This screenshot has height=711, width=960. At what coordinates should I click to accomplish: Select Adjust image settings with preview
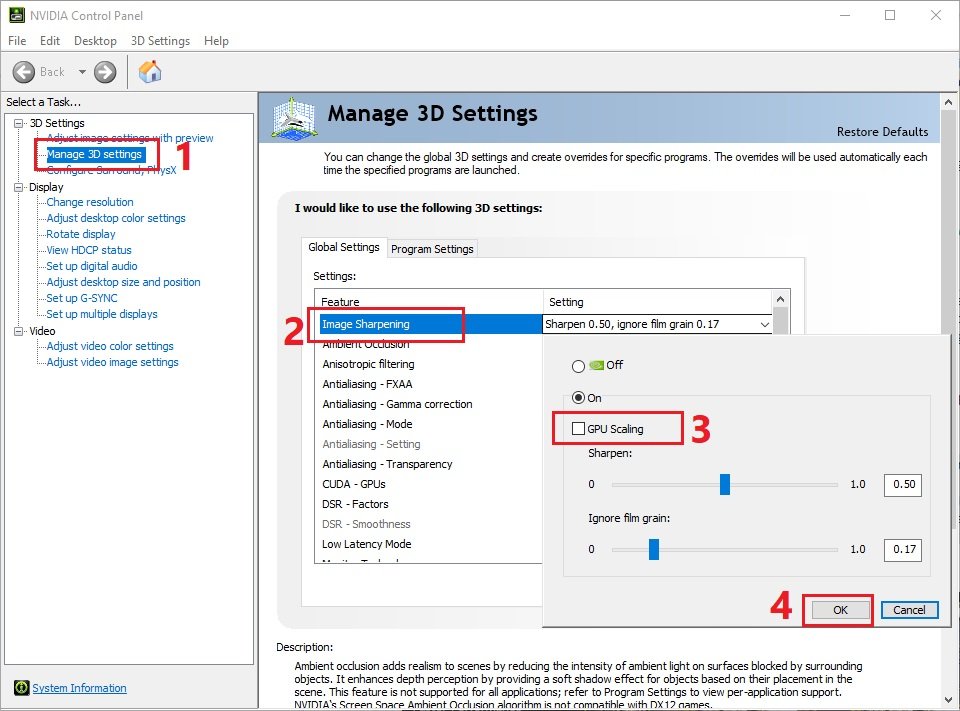[x=130, y=138]
